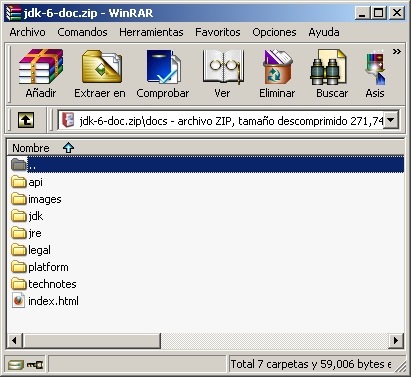Open the Favoritos menu
The height and width of the screenshot is (377, 411).
(x=218, y=32)
